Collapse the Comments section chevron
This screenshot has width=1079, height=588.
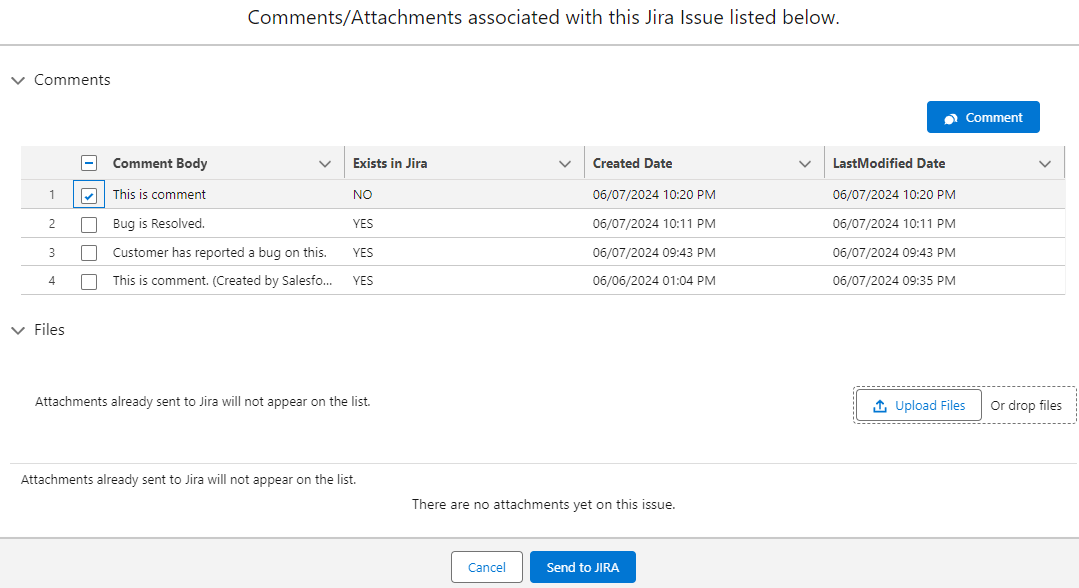[x=19, y=81]
